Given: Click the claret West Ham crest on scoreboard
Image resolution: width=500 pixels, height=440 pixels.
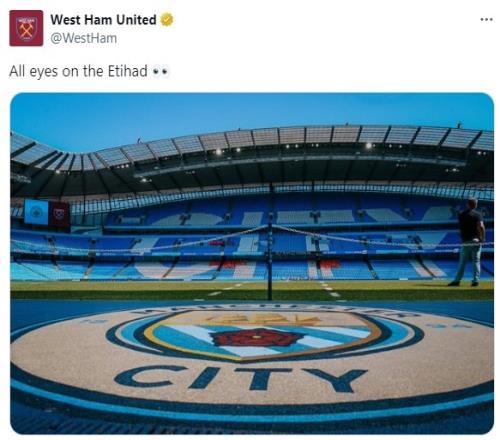Looking at the screenshot, I should point(59,214).
